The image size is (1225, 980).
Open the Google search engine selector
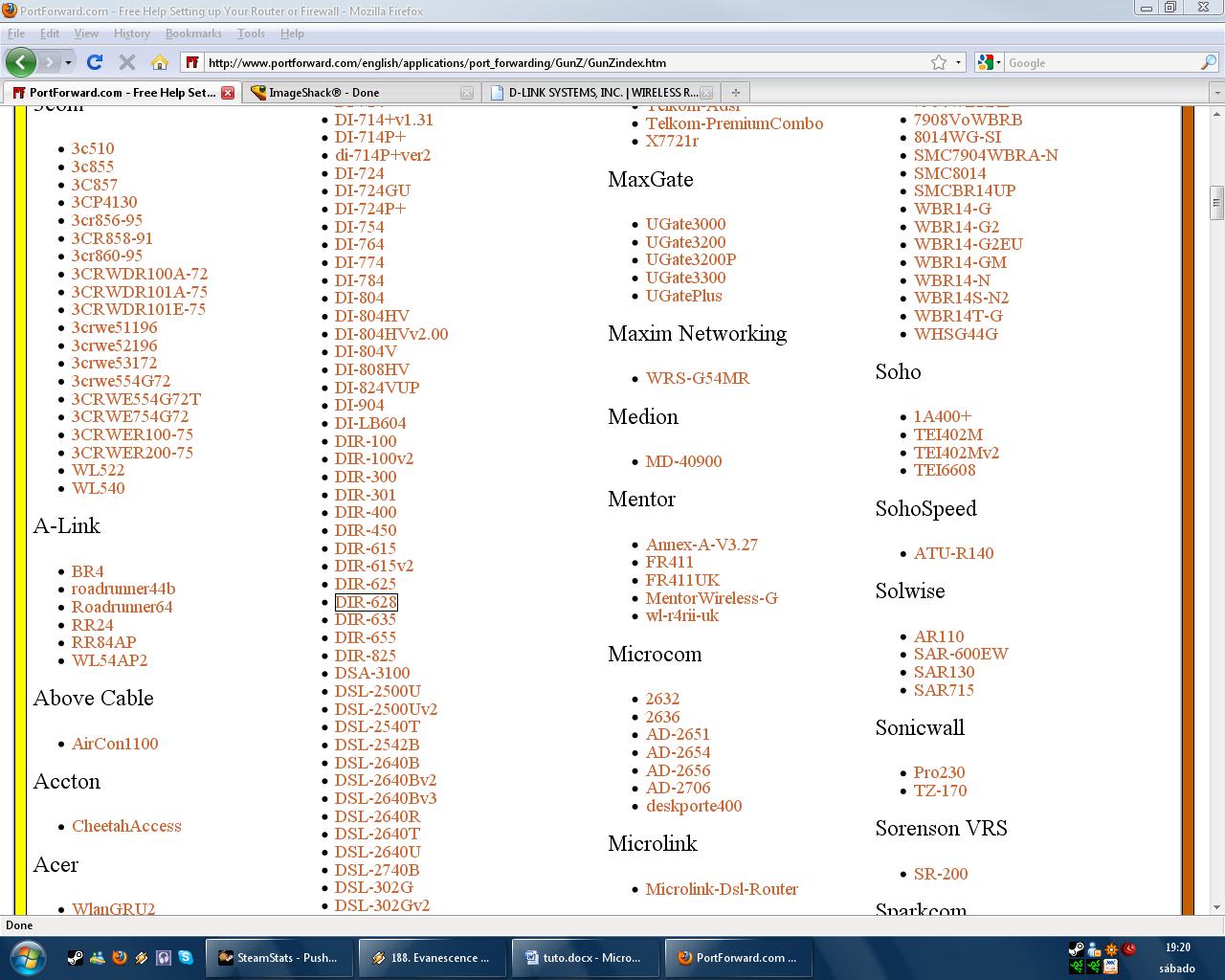tap(990, 62)
